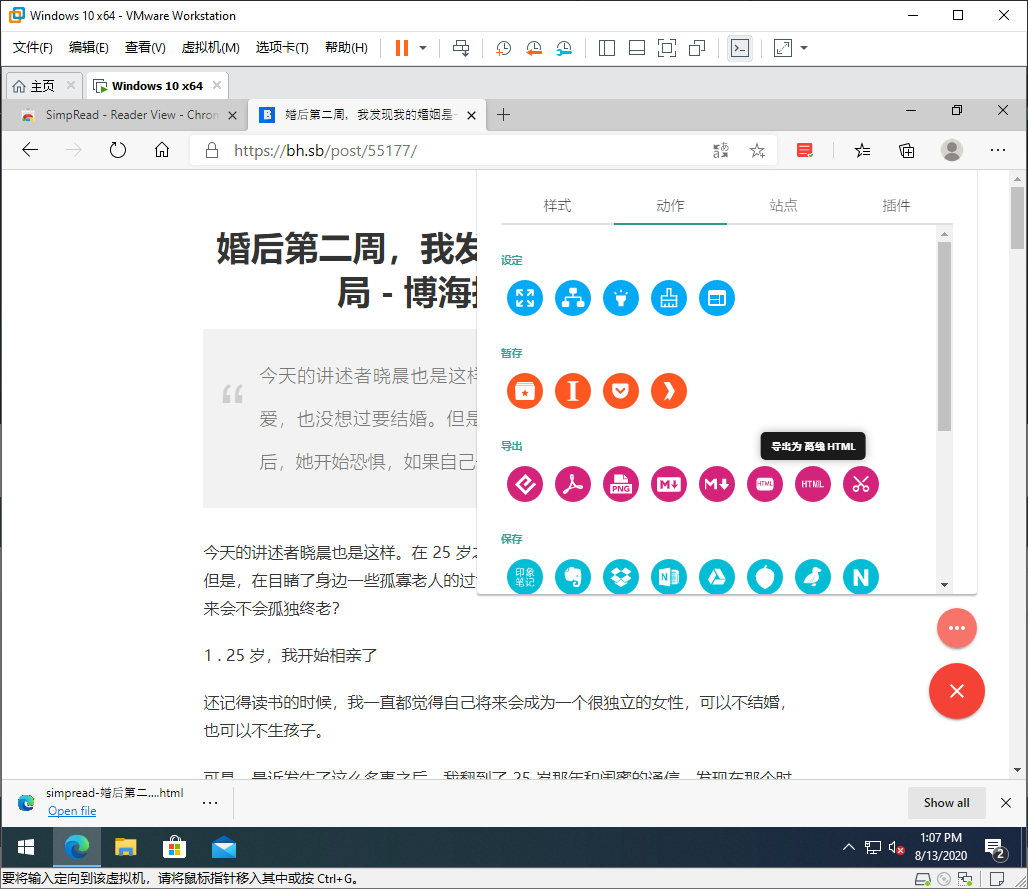
Task: Save the article to Notion
Action: pos(860,577)
